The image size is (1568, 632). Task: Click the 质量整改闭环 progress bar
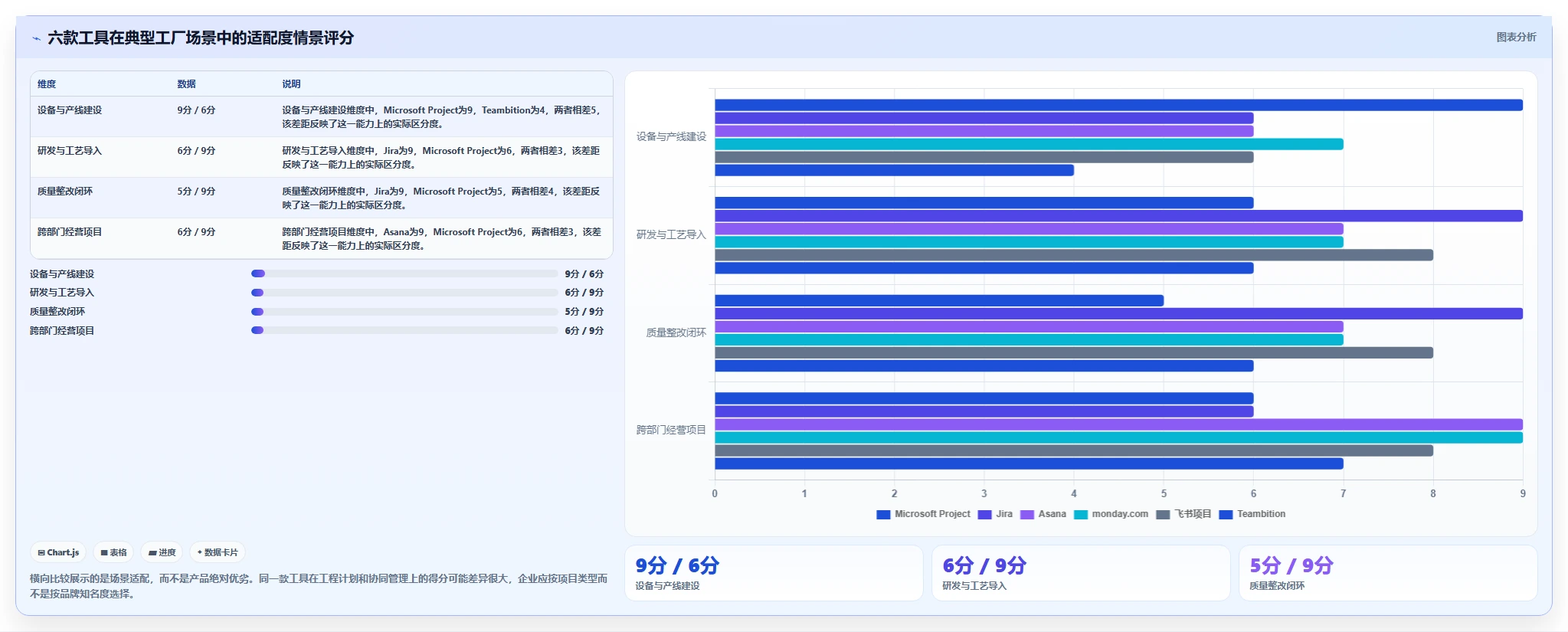pos(404,312)
